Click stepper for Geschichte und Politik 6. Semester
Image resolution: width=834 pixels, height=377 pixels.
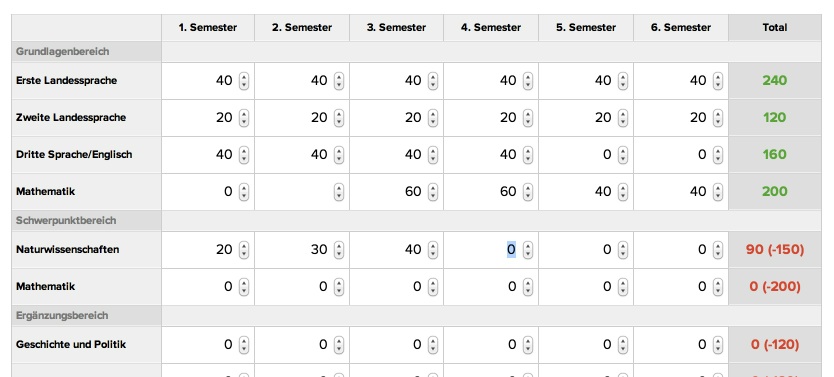pos(718,345)
